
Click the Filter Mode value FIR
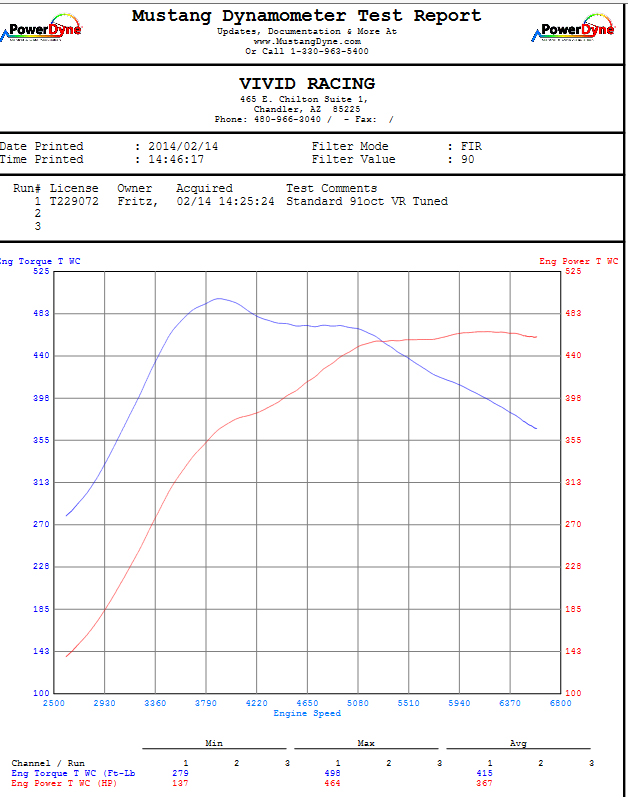[470, 146]
